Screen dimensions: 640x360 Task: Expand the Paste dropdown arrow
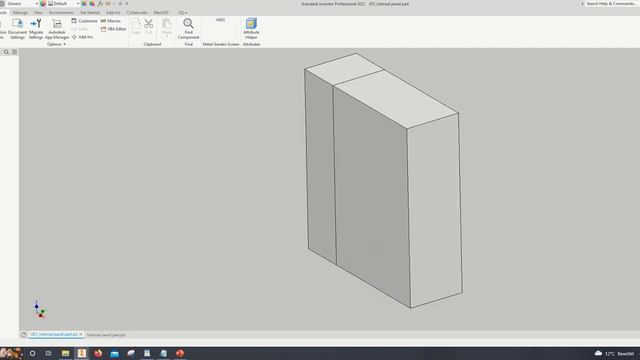point(167,37)
